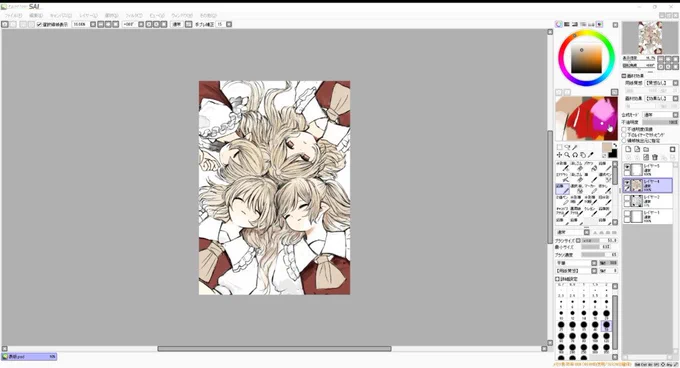Adjust the brush size slider
The height and width of the screenshot is (368, 680).
pyautogui.click(x=599, y=240)
